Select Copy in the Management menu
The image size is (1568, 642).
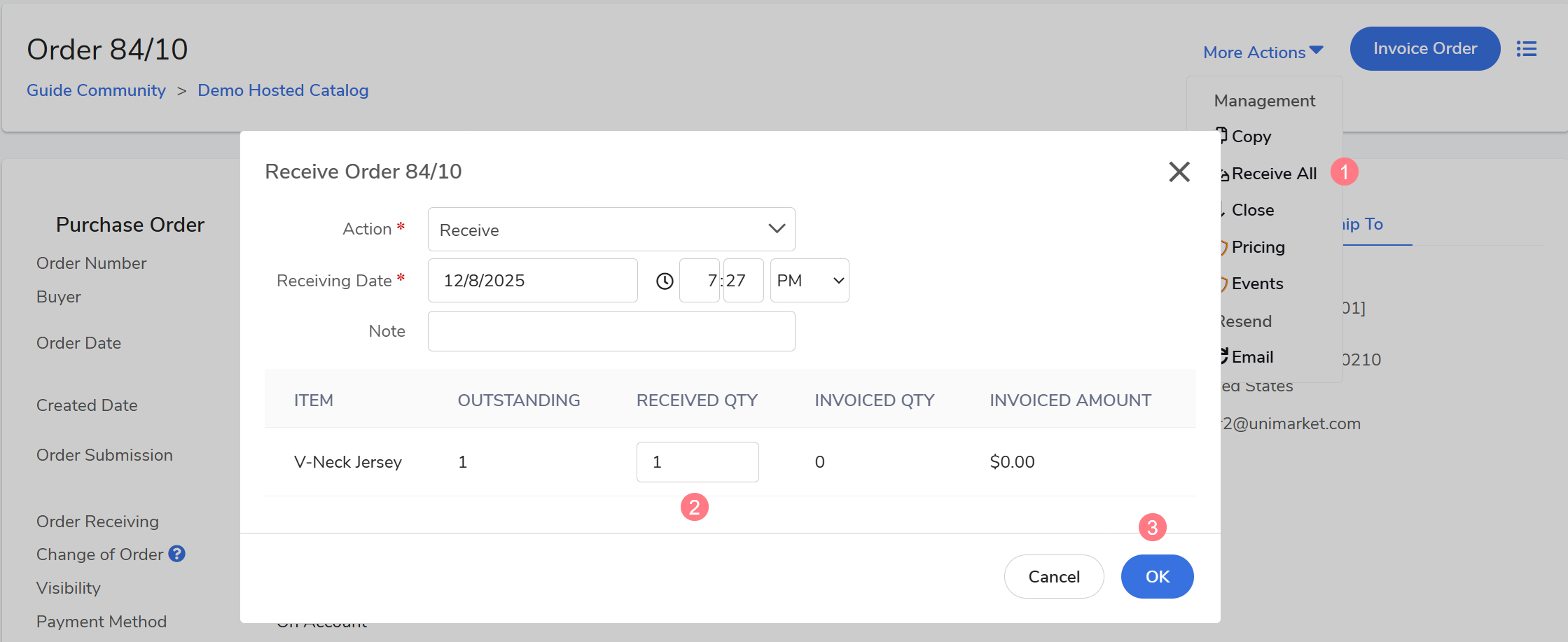coord(1251,137)
